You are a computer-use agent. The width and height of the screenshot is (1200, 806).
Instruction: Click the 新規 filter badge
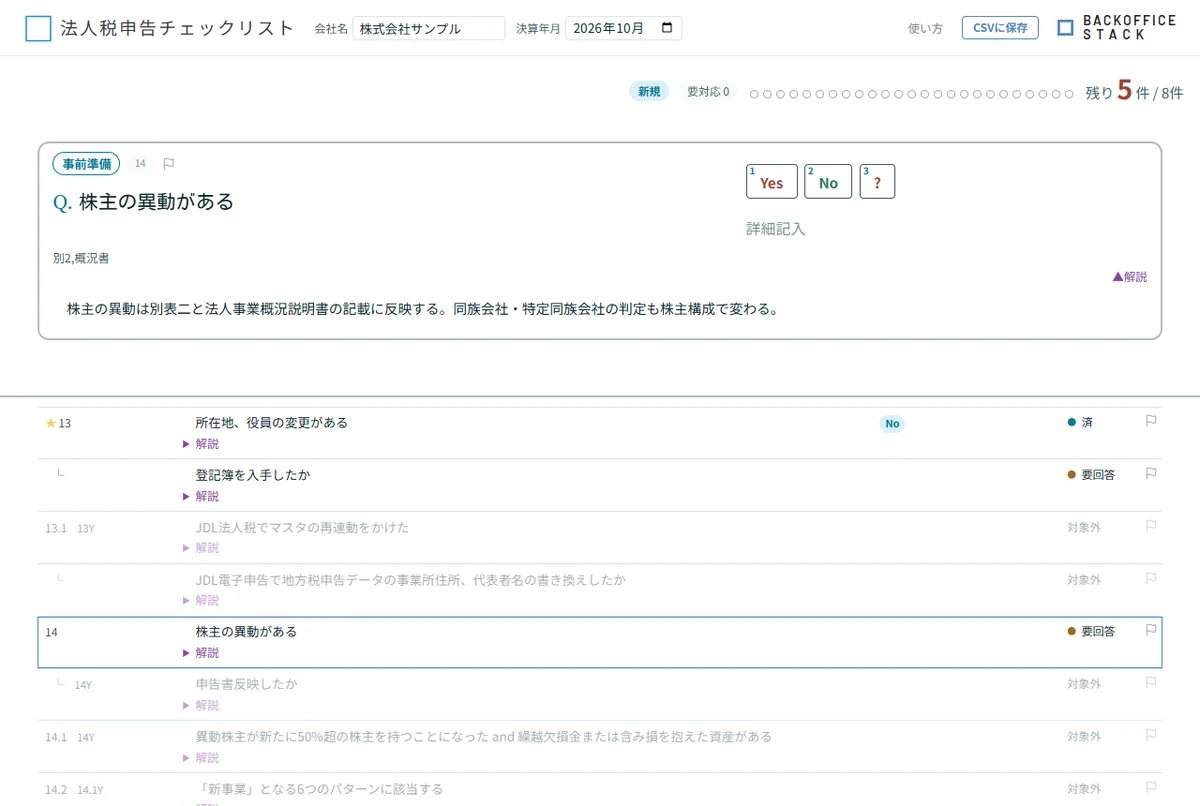650,92
